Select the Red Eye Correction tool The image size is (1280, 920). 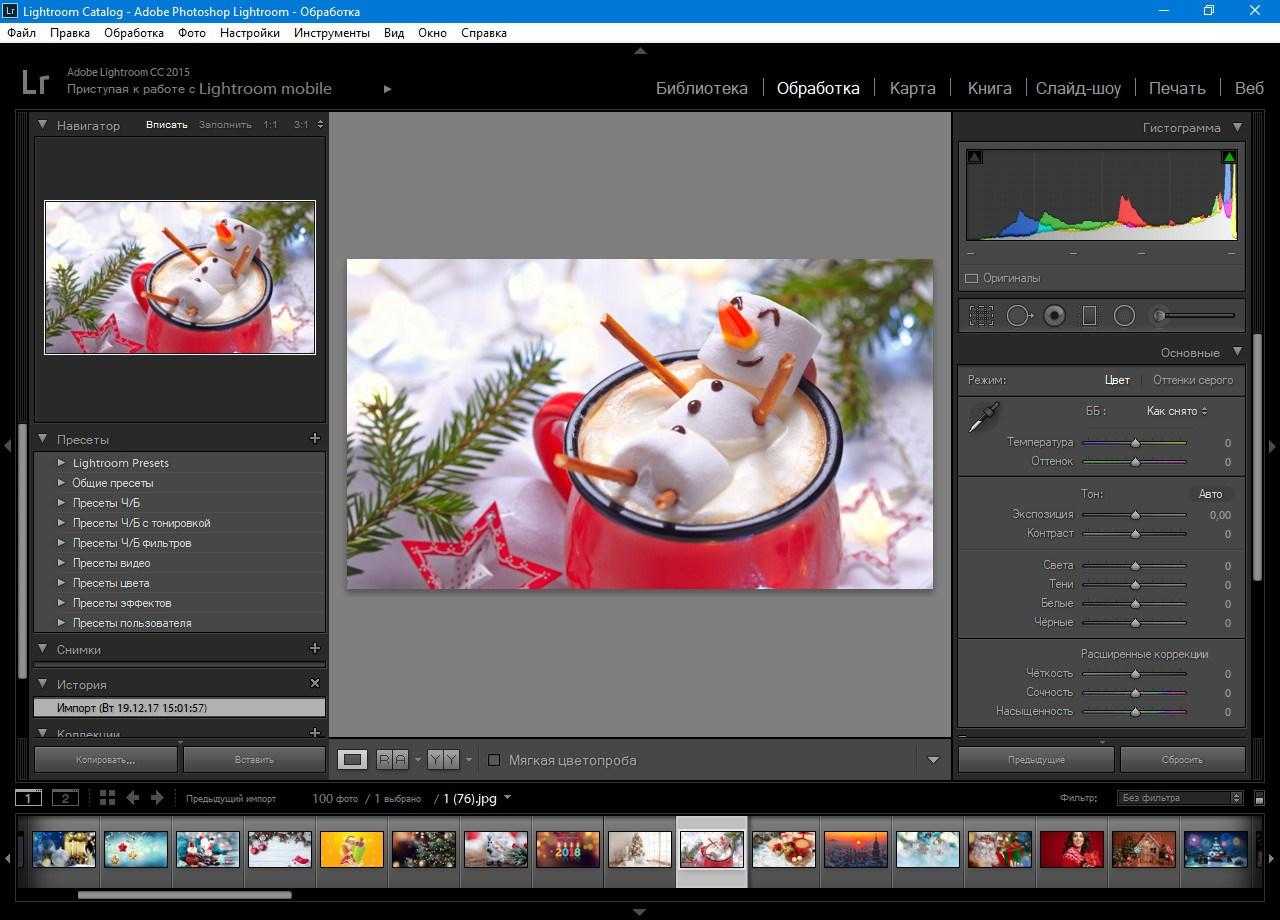point(1054,316)
